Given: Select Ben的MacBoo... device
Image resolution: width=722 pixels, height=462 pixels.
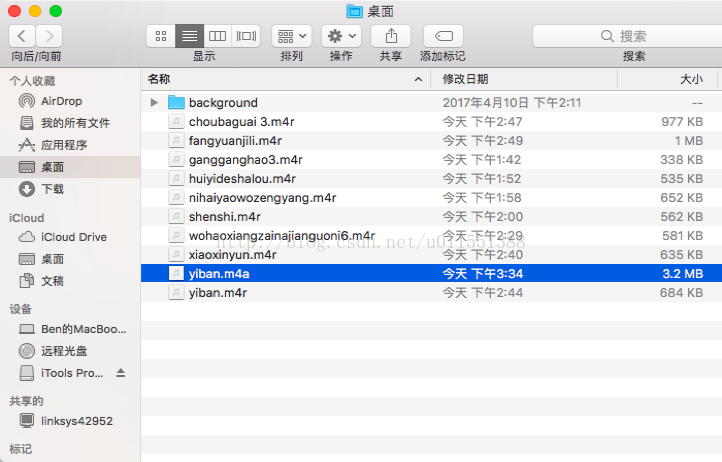Looking at the screenshot, I should click(70, 329).
